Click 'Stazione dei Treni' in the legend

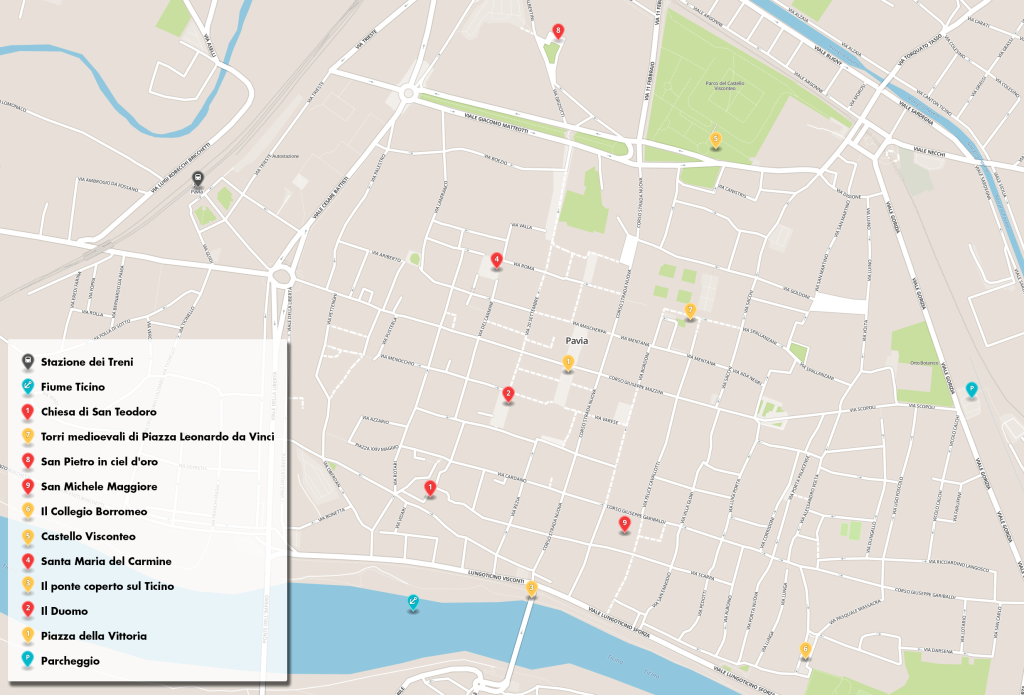(x=86, y=361)
